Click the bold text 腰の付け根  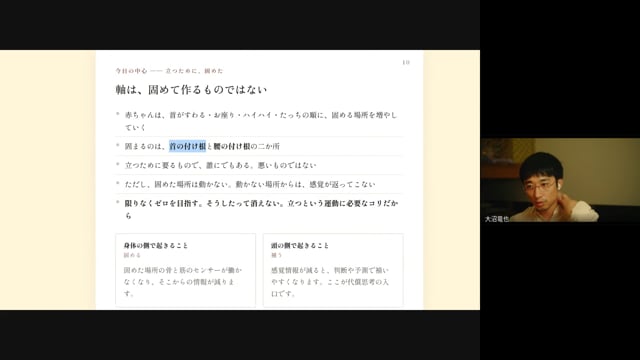click(231, 146)
